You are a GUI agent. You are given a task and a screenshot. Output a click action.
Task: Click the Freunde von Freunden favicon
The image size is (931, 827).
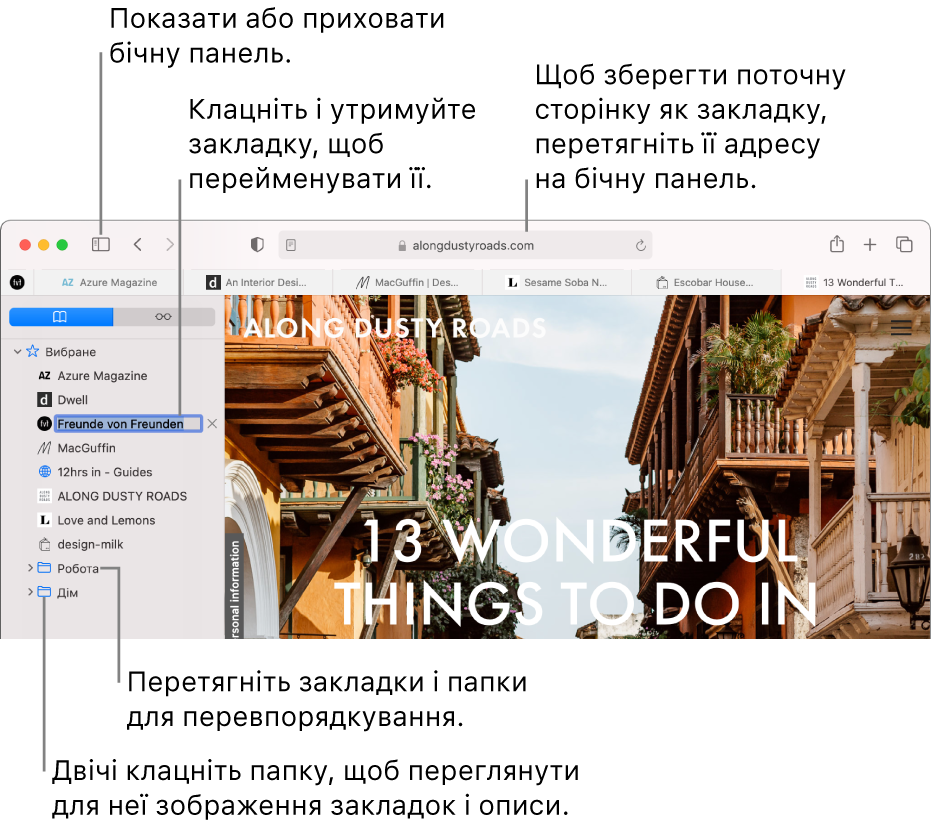point(45,424)
